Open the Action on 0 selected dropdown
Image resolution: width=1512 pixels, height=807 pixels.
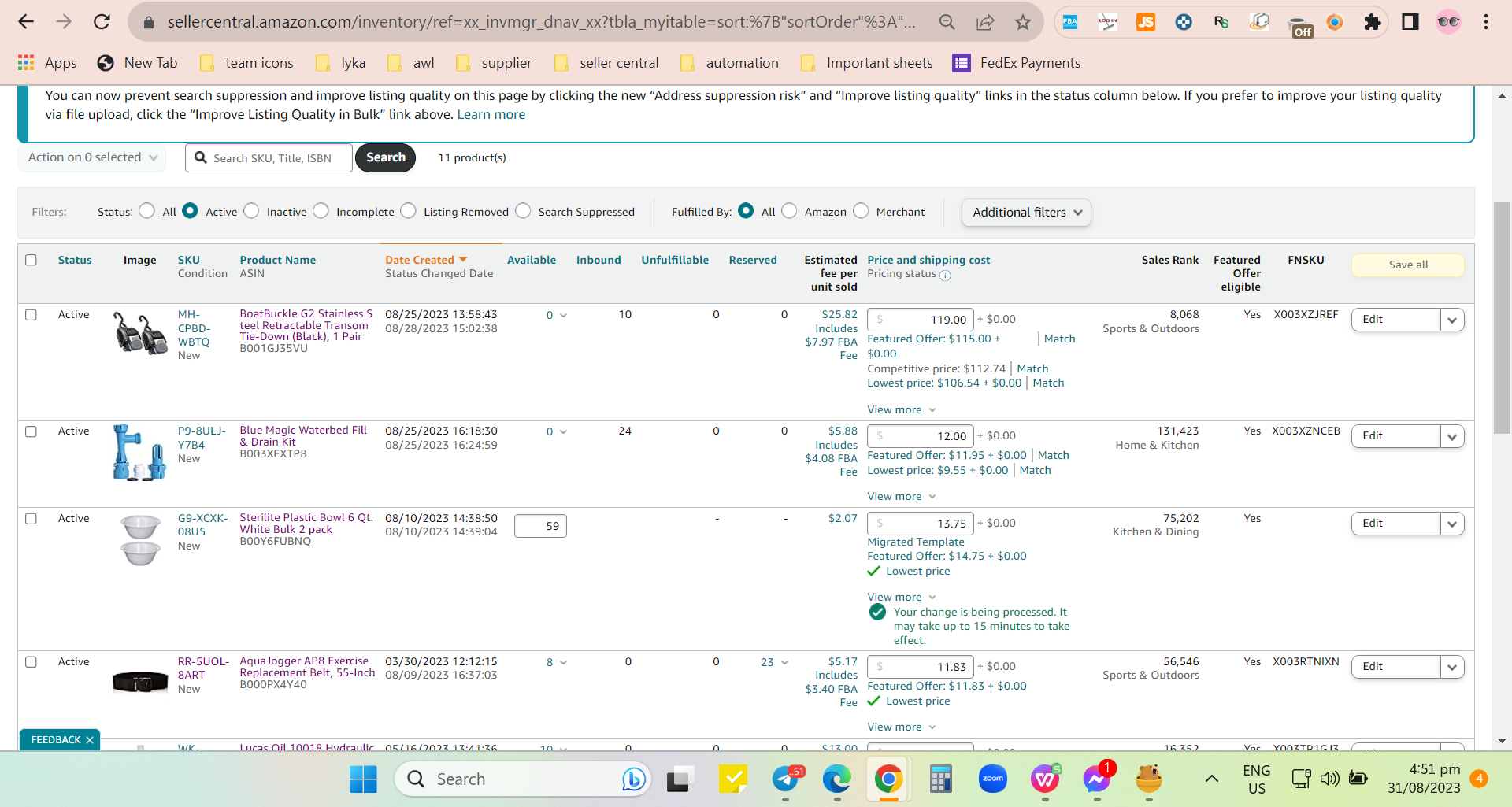(93, 157)
